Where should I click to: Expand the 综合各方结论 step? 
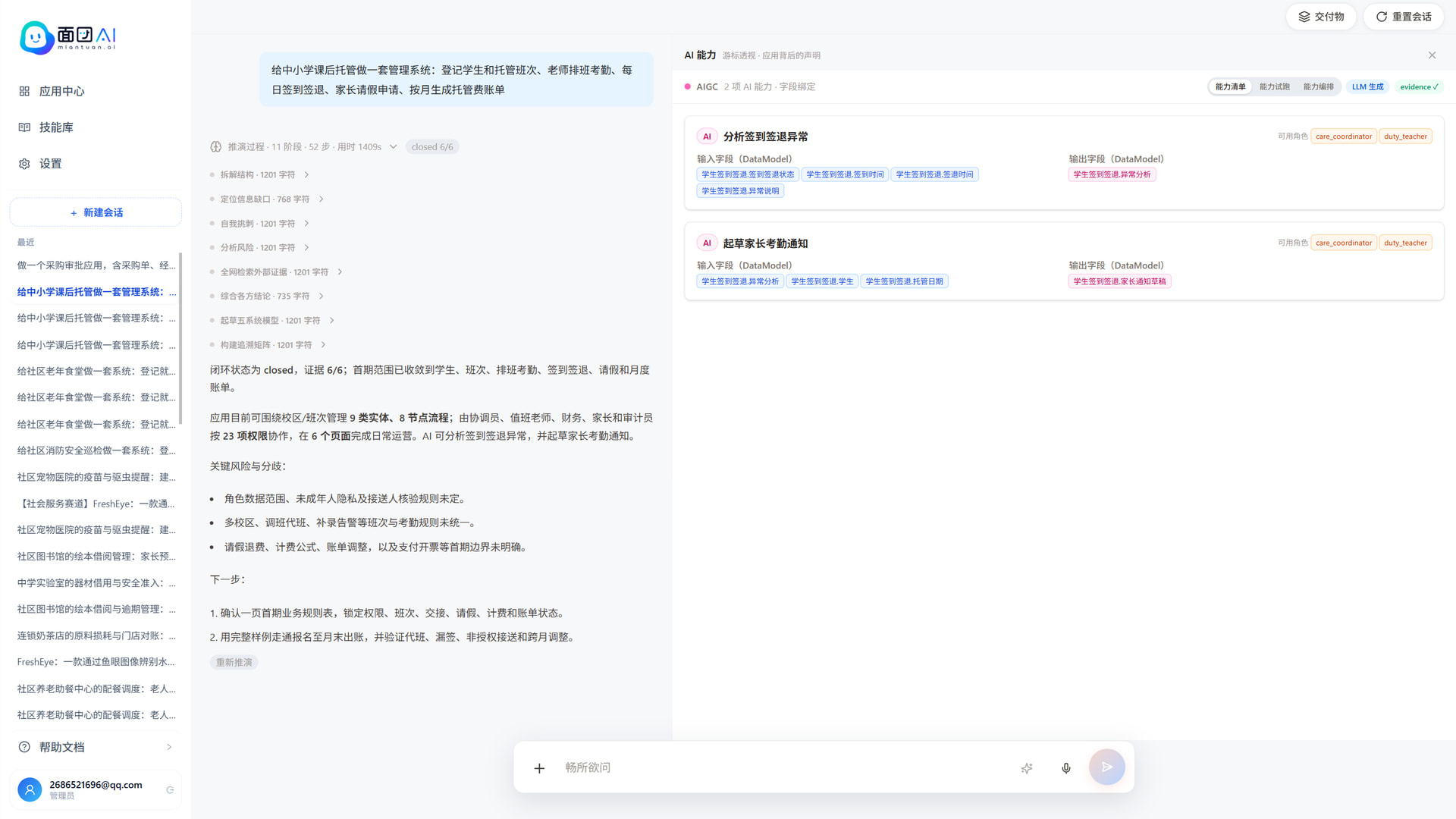(x=321, y=297)
